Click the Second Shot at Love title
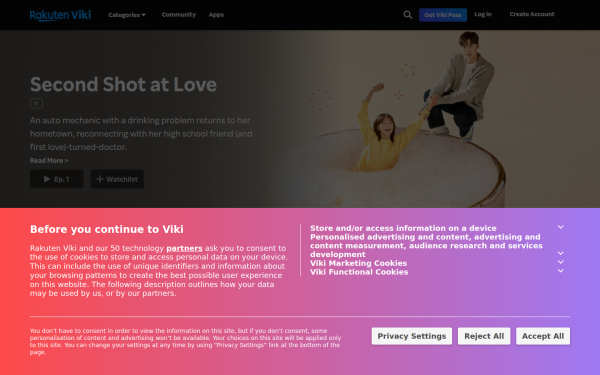The width and height of the screenshot is (600, 375). (x=123, y=84)
